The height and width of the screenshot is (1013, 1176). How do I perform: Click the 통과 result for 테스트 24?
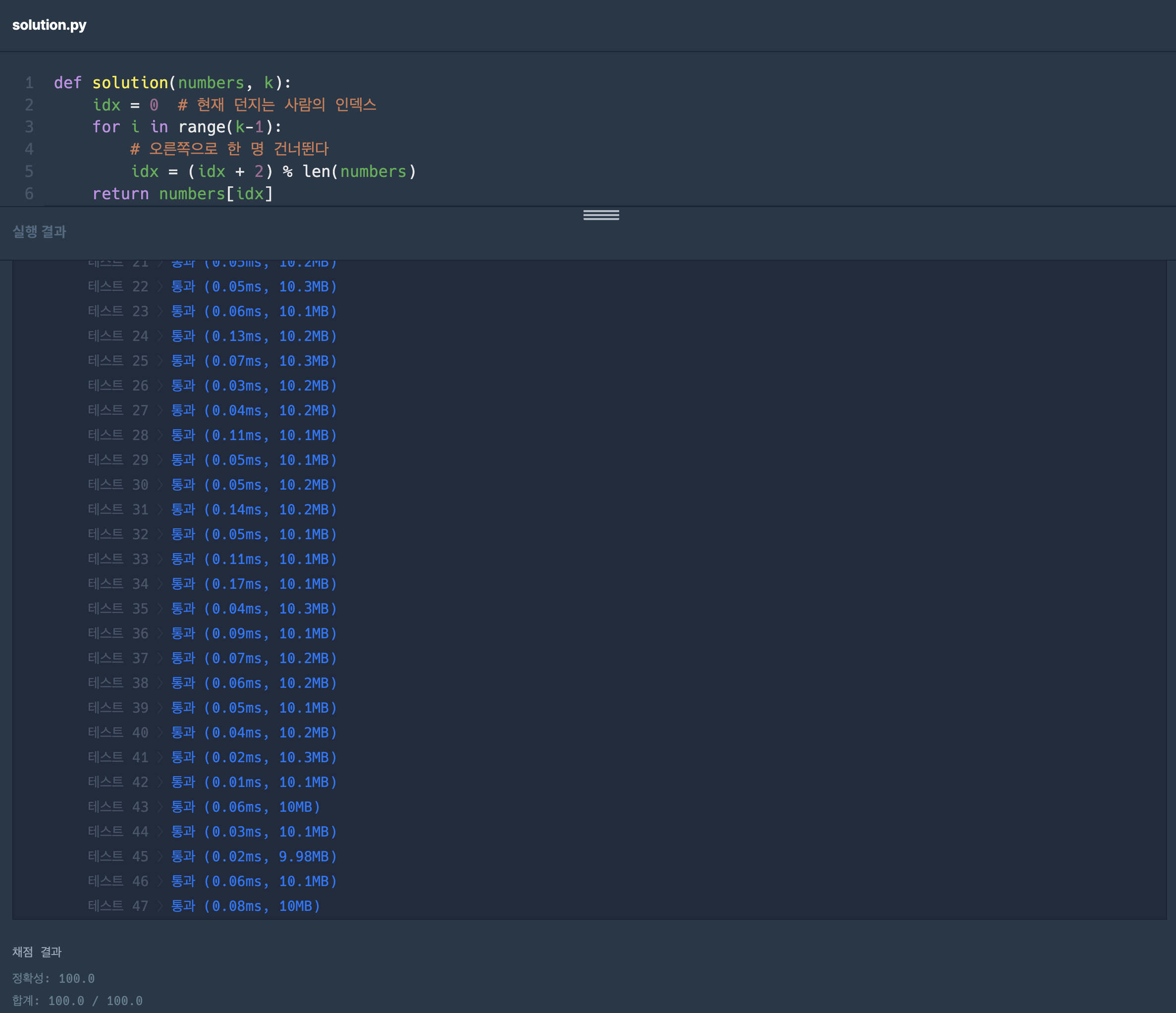click(183, 336)
